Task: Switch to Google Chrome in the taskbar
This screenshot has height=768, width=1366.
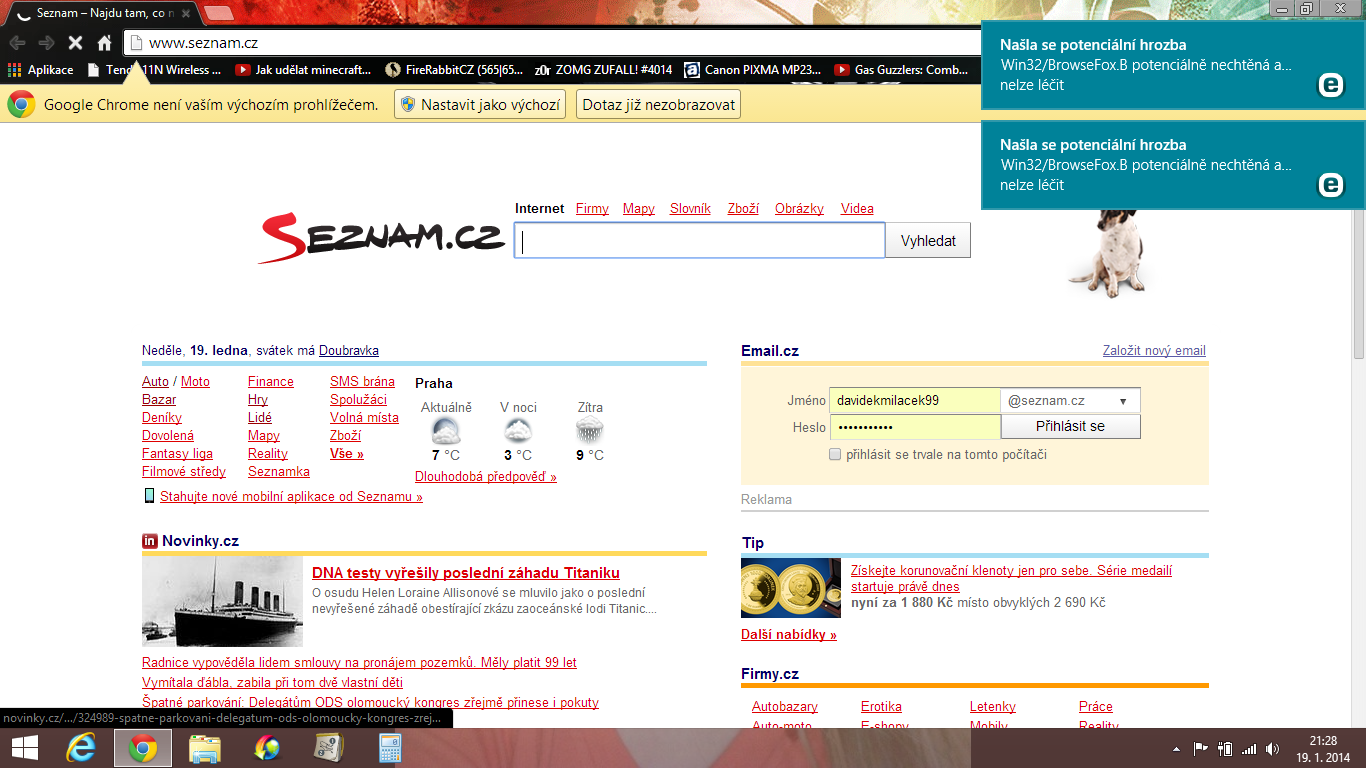Action: tap(143, 748)
